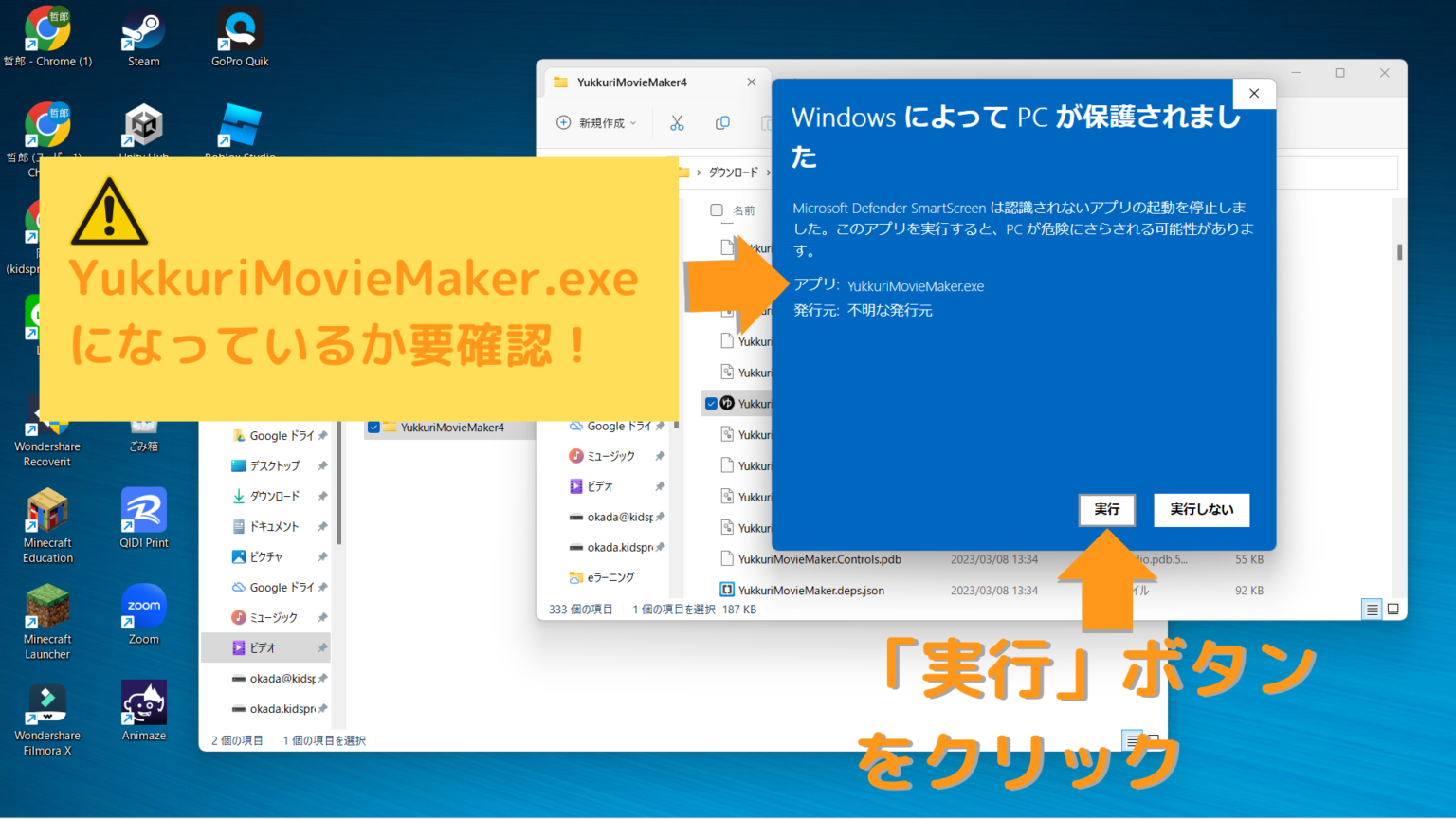
Task: Switch Explorer to details view via status bar
Action: coord(1372,610)
